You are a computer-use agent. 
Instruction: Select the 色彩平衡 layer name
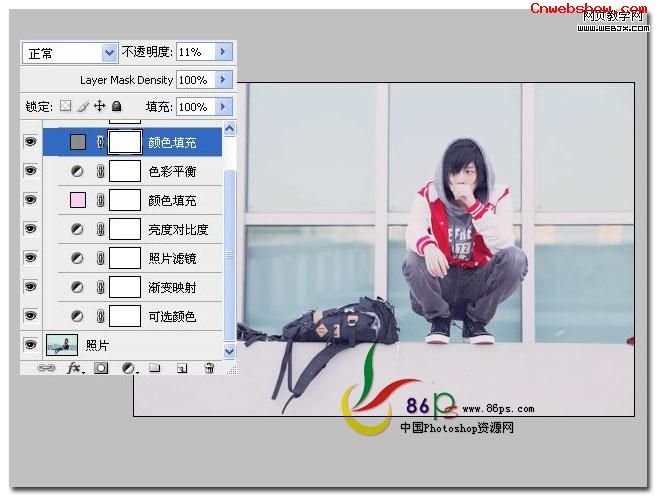(x=172, y=171)
